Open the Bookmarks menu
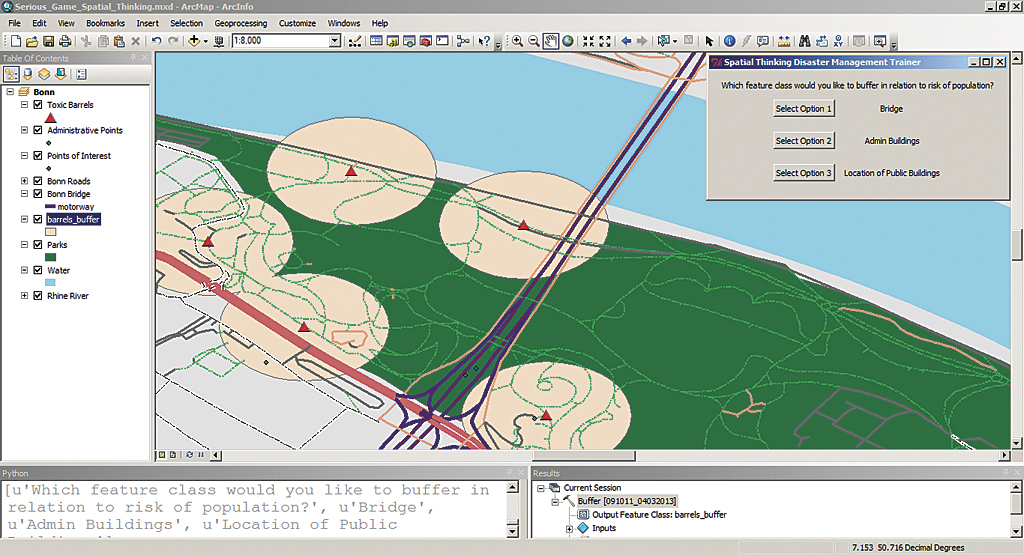Image resolution: width=1024 pixels, height=555 pixels. [x=105, y=22]
